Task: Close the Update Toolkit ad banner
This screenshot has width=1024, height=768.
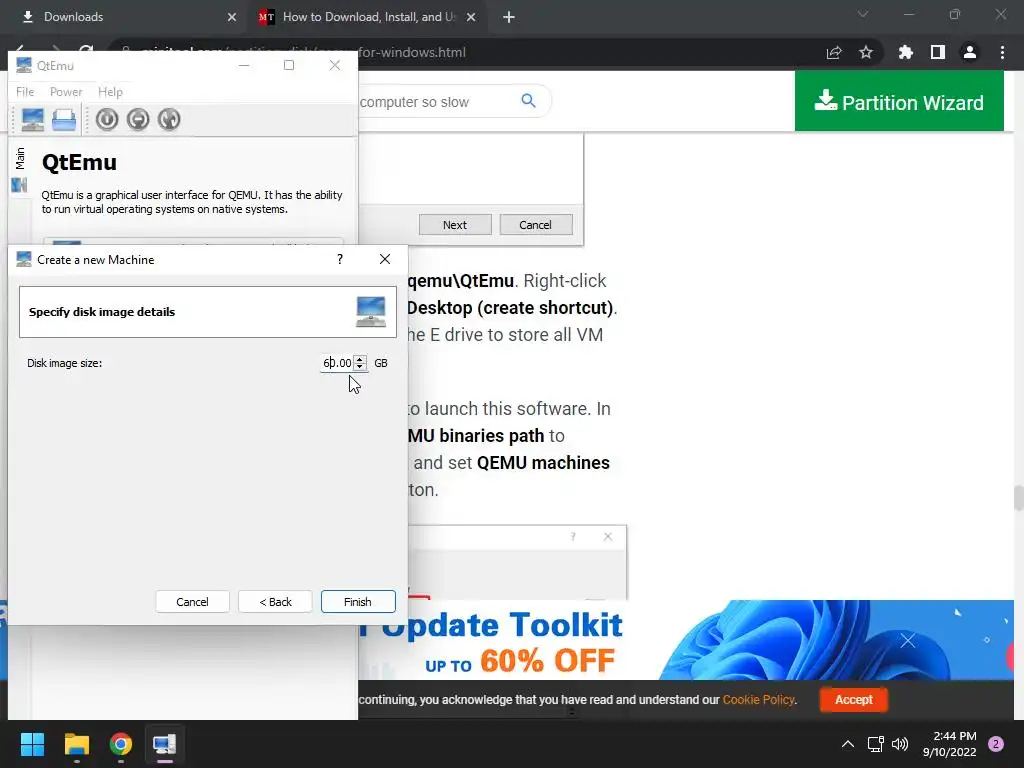Action: coord(908,641)
